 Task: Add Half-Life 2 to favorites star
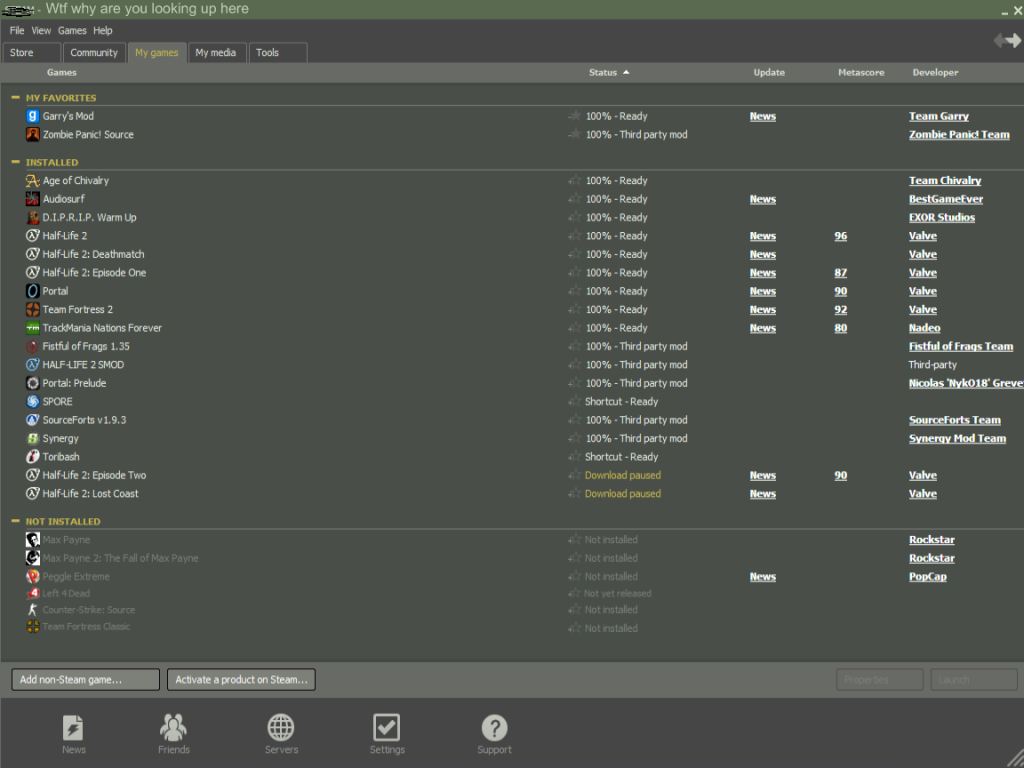574,236
